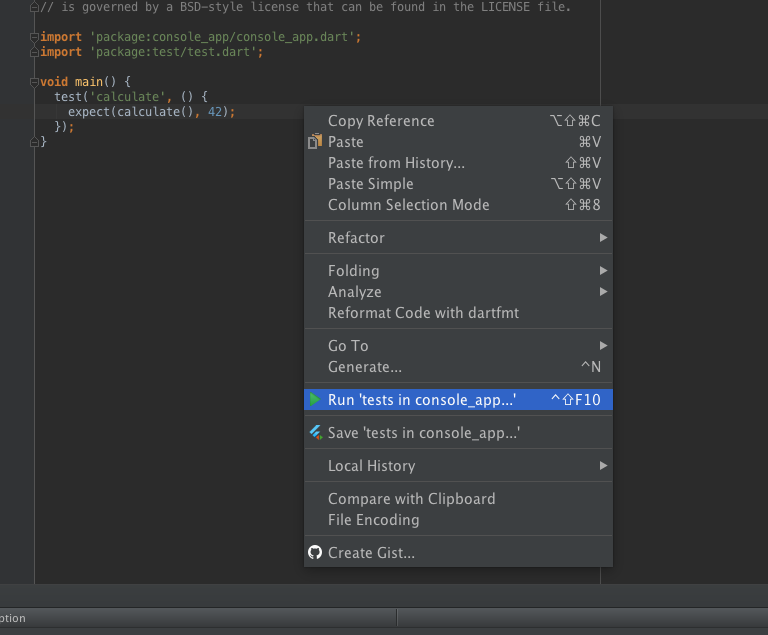Select Paste in the context menu

pyautogui.click(x=458, y=142)
